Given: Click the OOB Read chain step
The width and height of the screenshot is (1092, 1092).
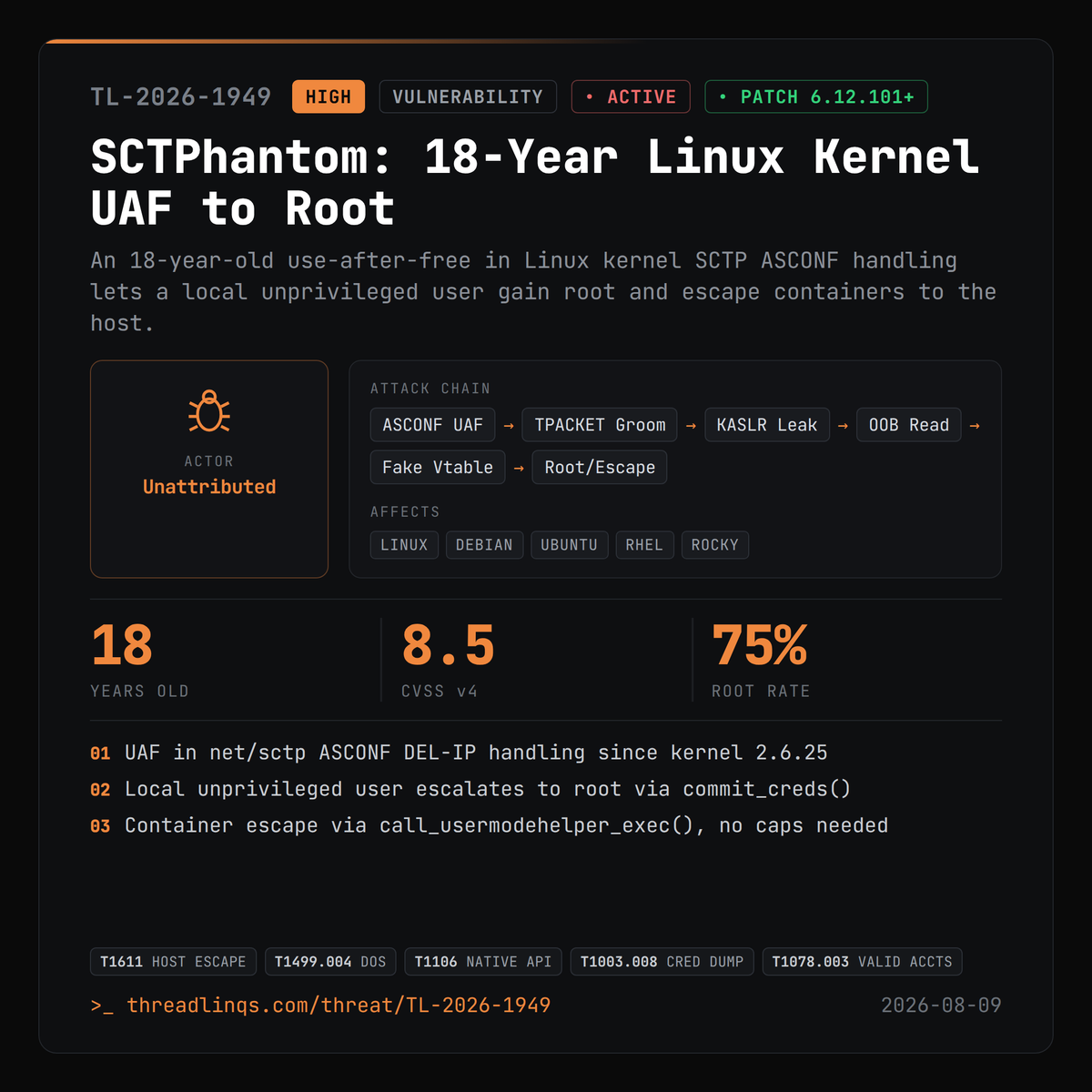Looking at the screenshot, I should (909, 425).
